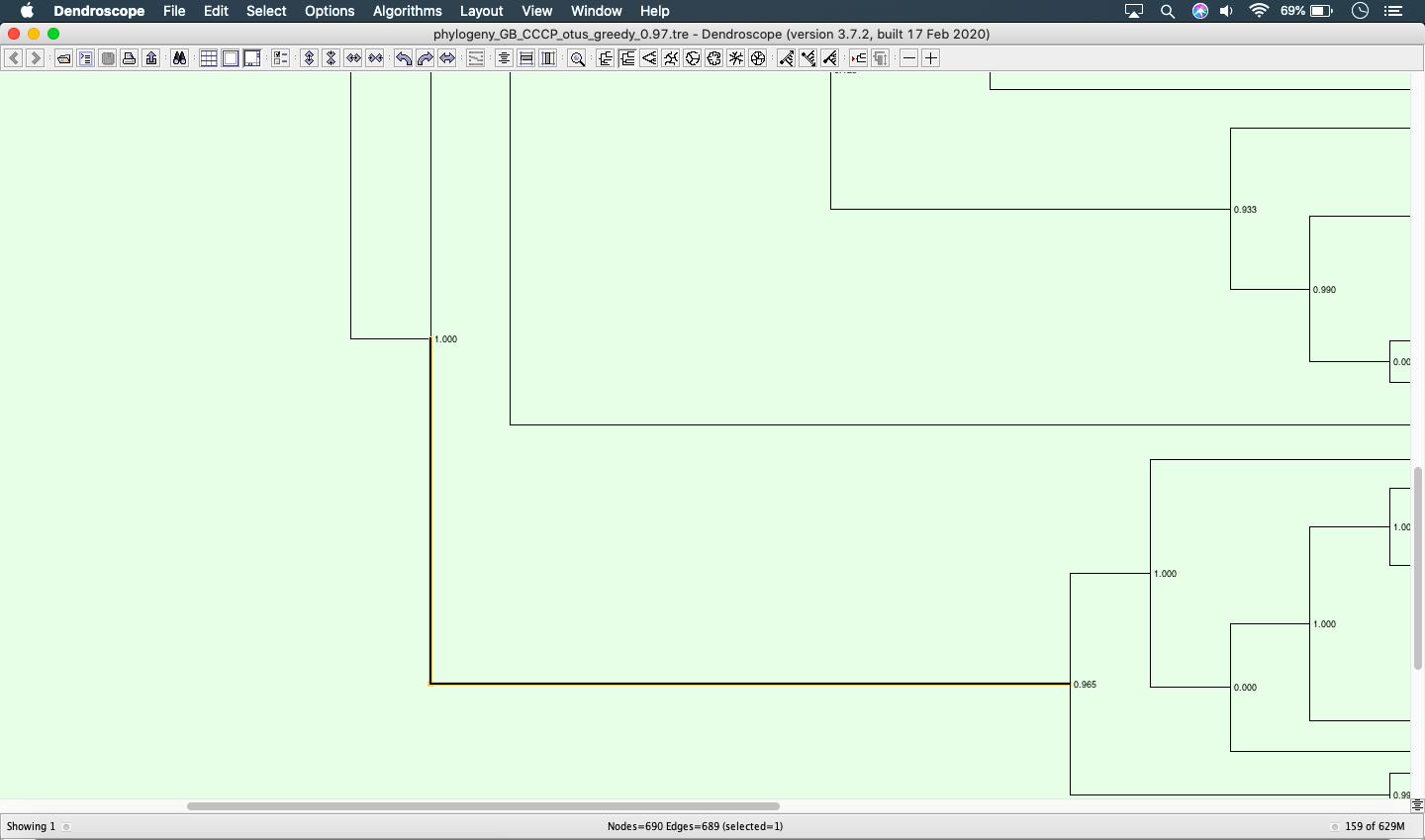Click the node label 0.990
Viewport: 1425px width, 840px height.
point(1324,290)
